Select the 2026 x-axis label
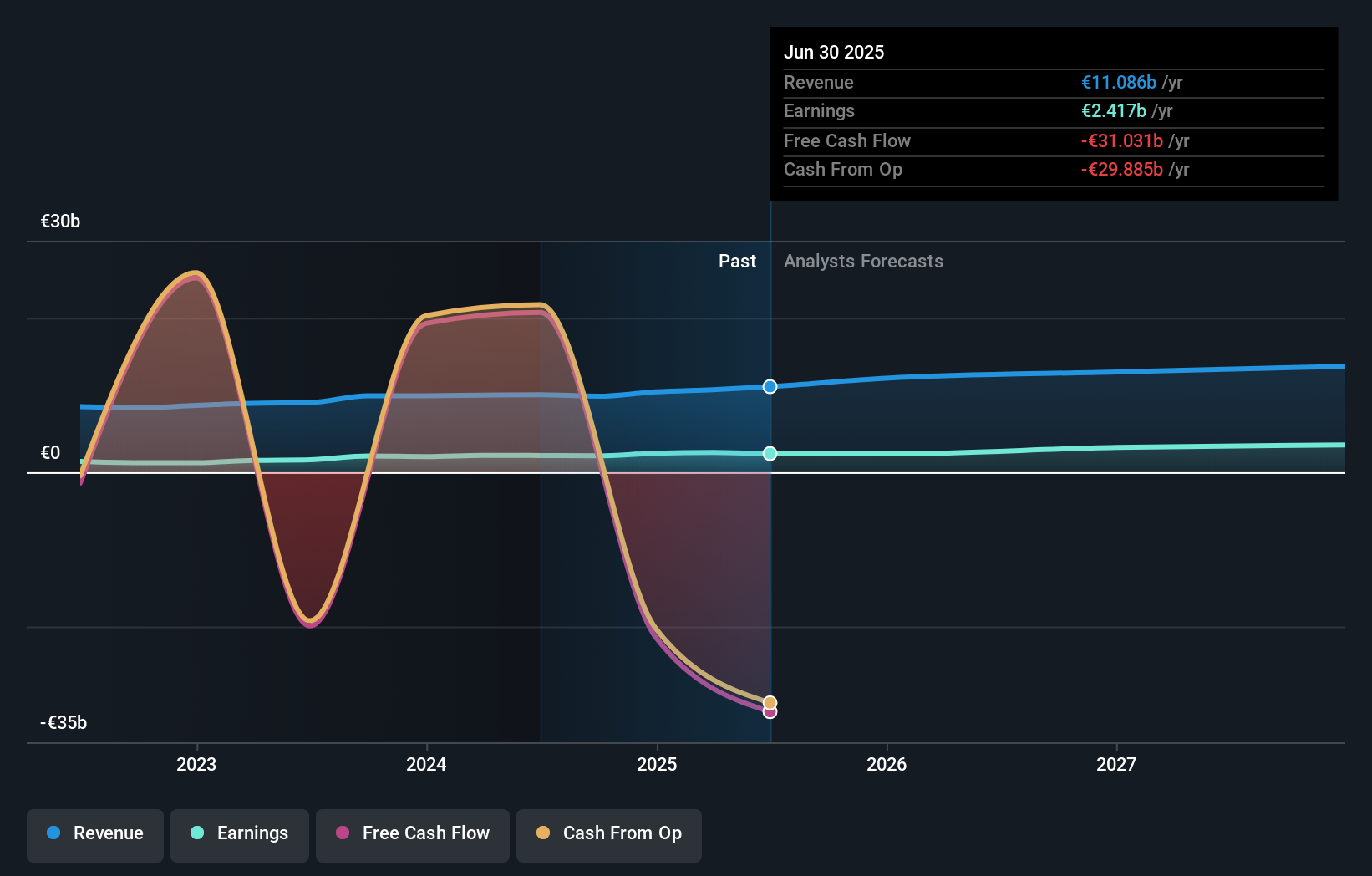This screenshot has height=876, width=1372. pos(887,764)
